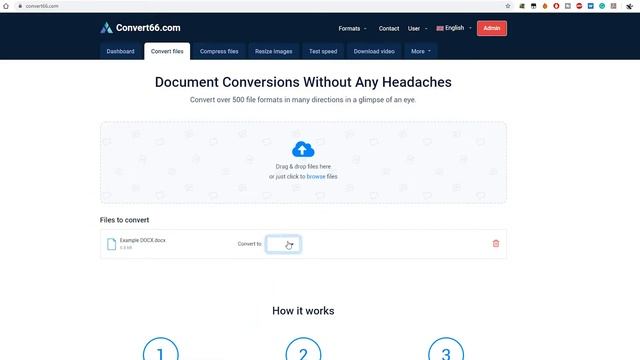This screenshot has height=360, width=640.
Task: Open the grey grid browser extension
Action: [613, 6]
